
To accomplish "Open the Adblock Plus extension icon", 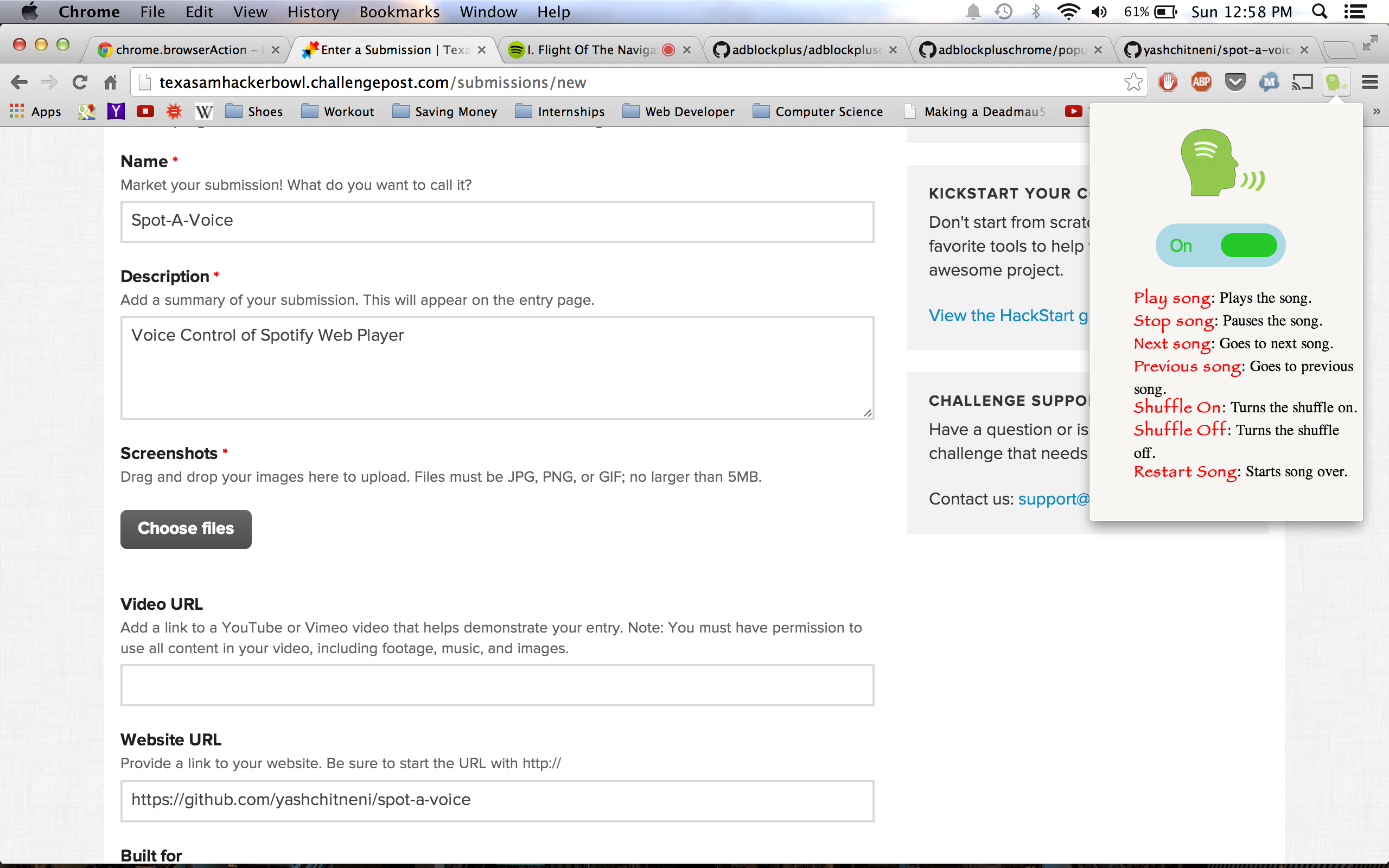I will click(x=1201, y=82).
